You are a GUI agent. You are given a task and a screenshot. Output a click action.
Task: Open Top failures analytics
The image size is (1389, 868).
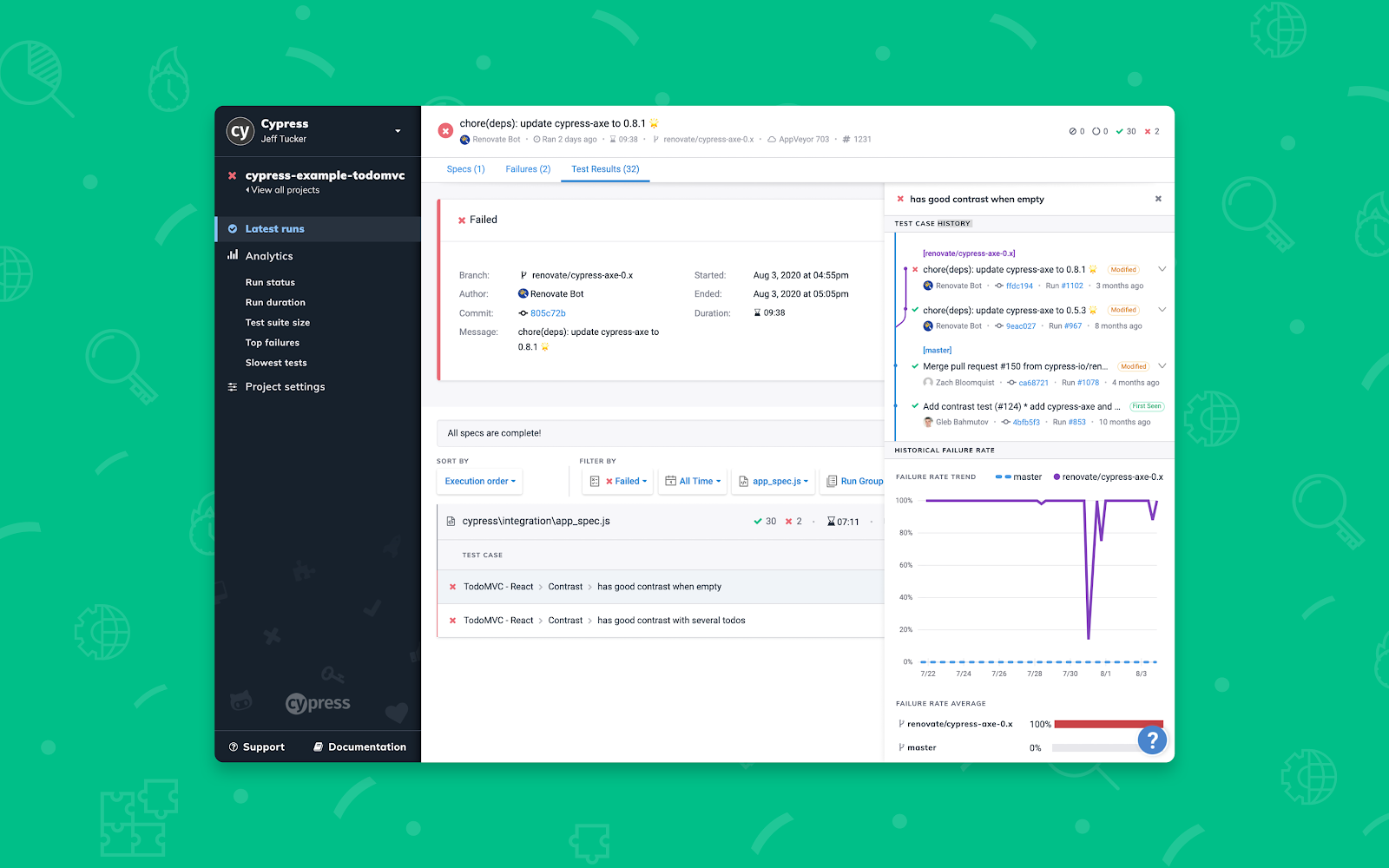pyautogui.click(x=273, y=343)
